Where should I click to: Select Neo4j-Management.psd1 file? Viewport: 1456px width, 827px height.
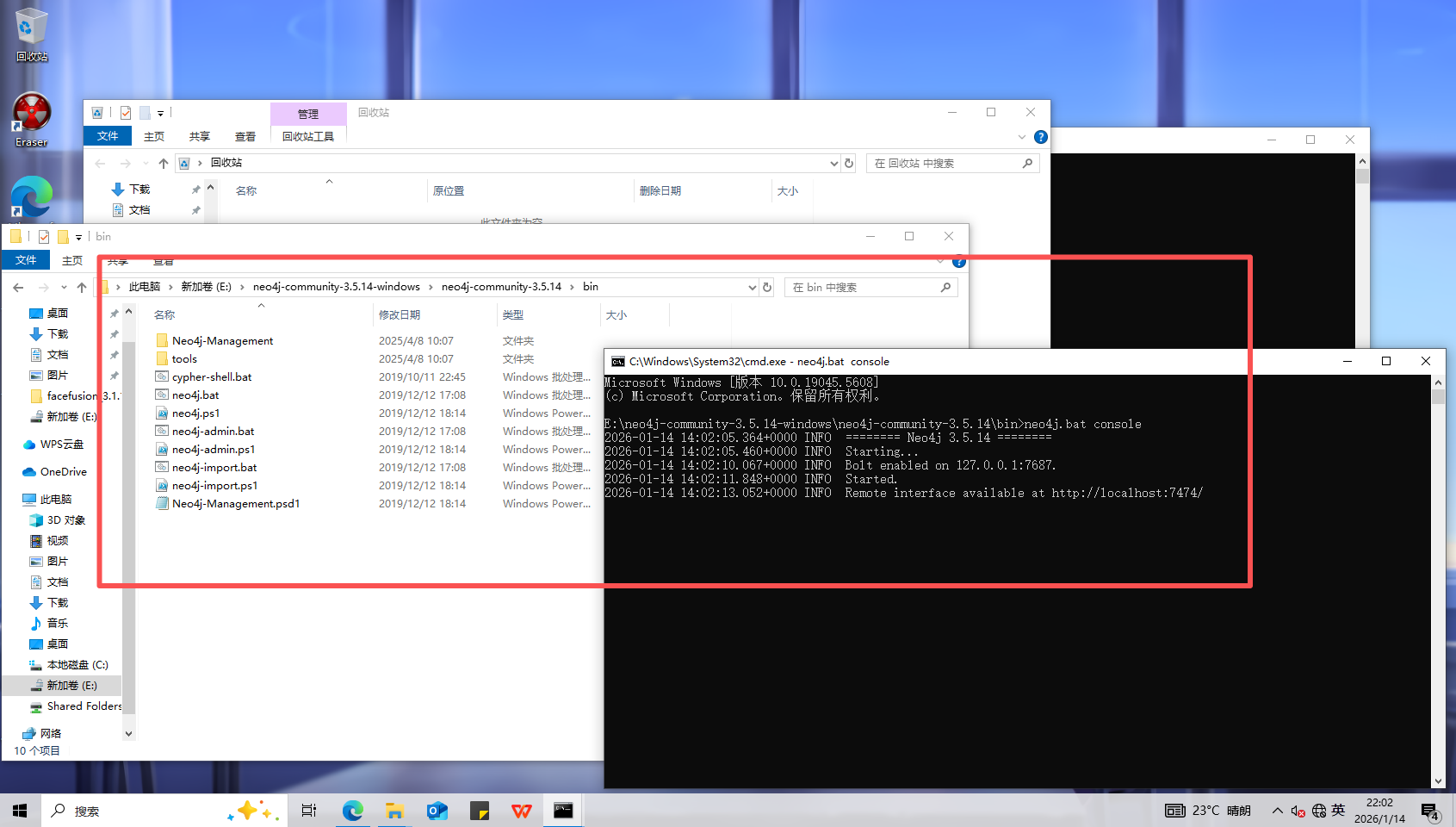[x=236, y=504]
